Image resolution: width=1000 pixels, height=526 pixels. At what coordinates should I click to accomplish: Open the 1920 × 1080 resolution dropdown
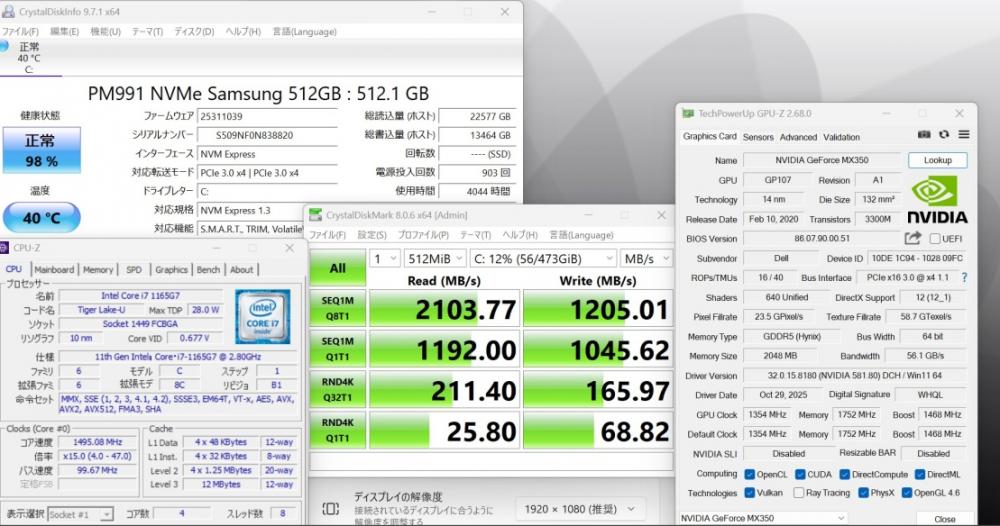click(x=578, y=509)
